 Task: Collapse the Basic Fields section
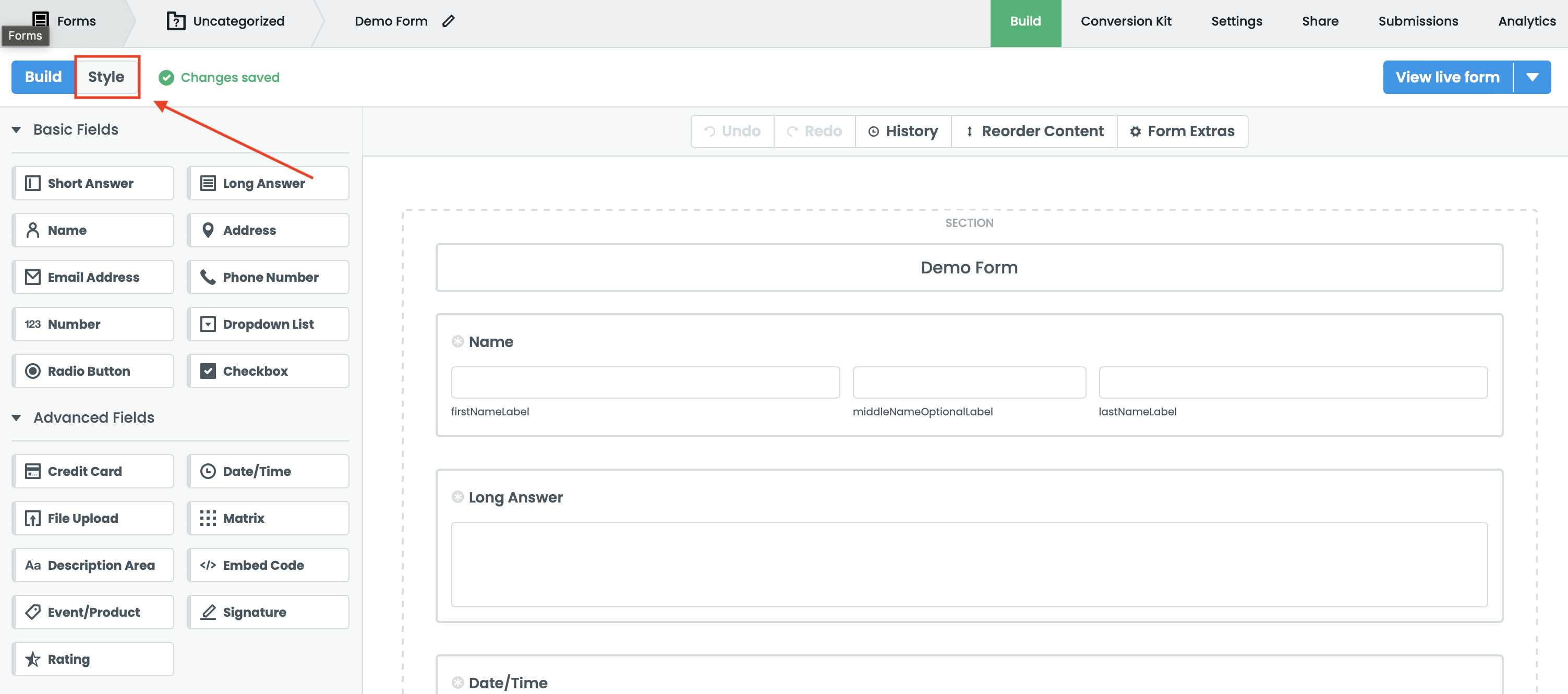17,129
